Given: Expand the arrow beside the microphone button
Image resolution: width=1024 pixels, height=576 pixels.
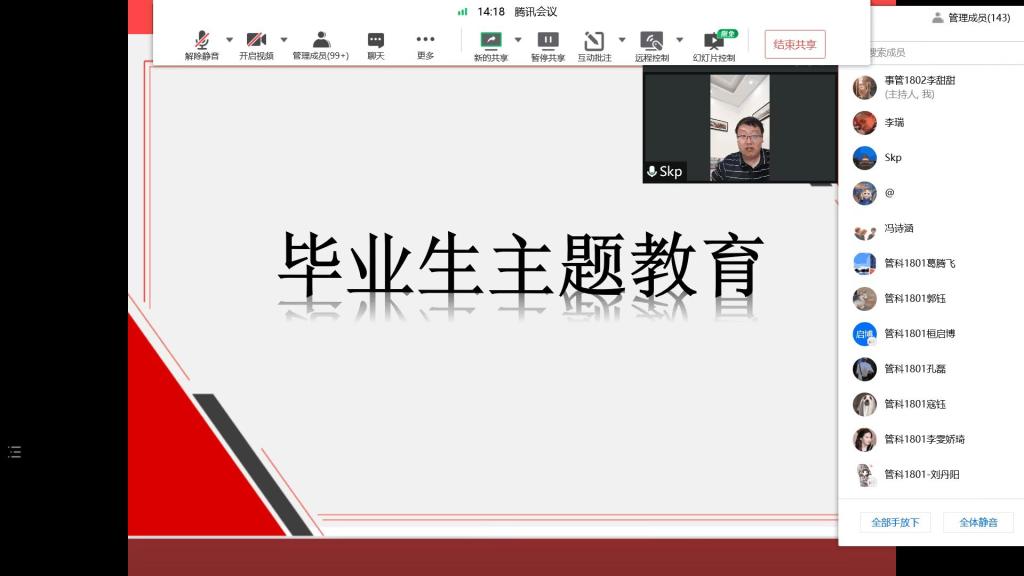Looking at the screenshot, I should (x=229, y=40).
